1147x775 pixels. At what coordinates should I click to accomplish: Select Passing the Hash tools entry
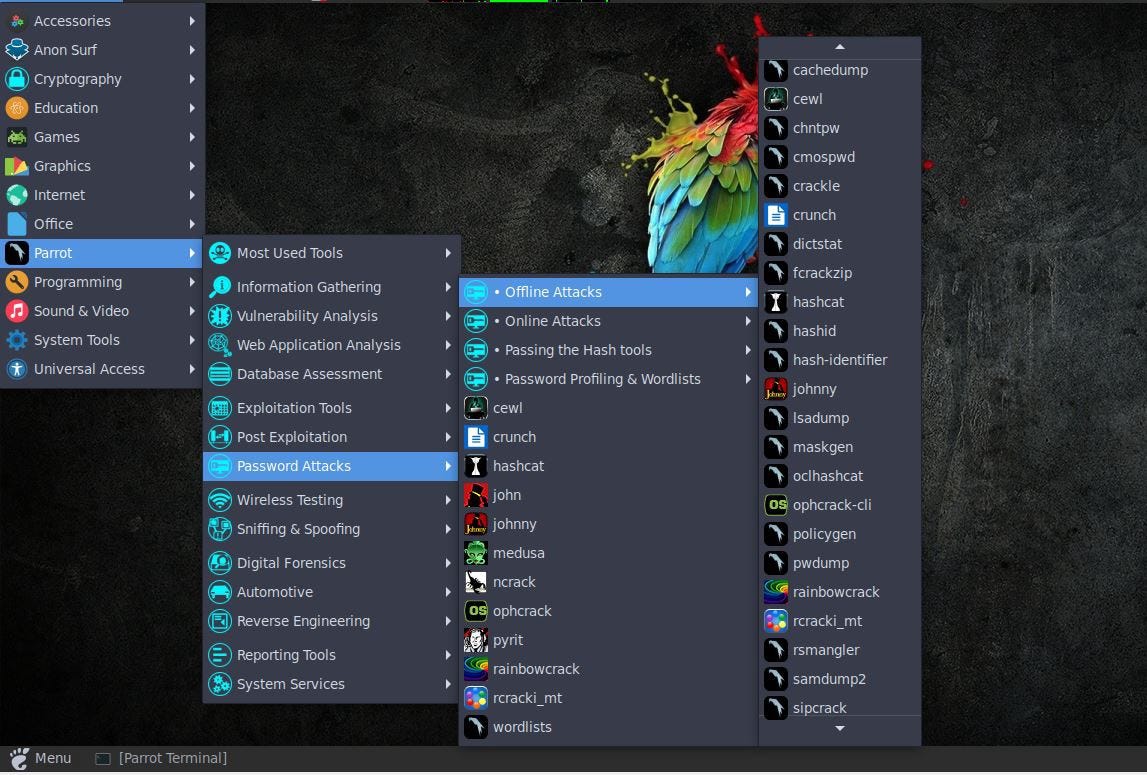click(x=609, y=351)
